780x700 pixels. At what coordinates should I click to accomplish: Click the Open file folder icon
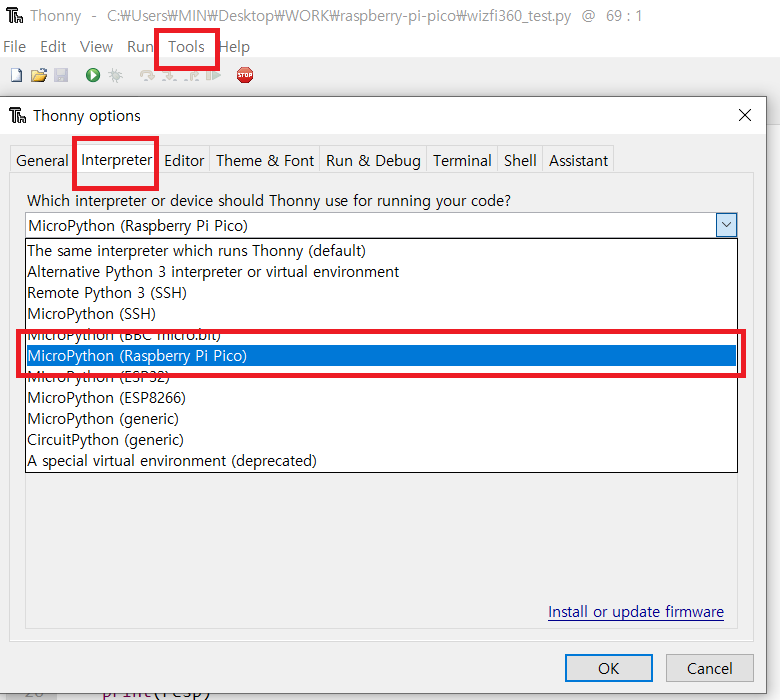(39, 75)
